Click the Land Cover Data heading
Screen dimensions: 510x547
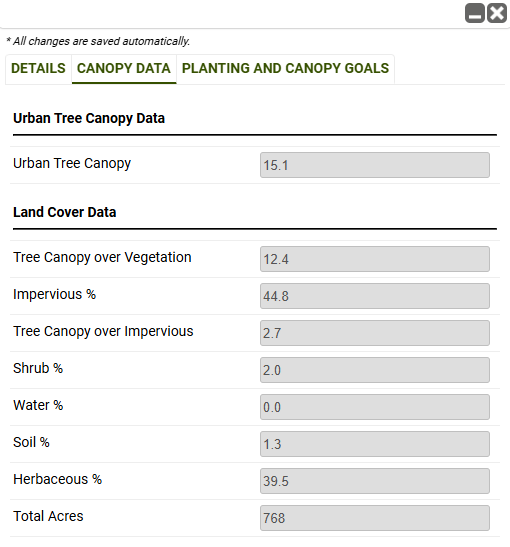tap(65, 212)
